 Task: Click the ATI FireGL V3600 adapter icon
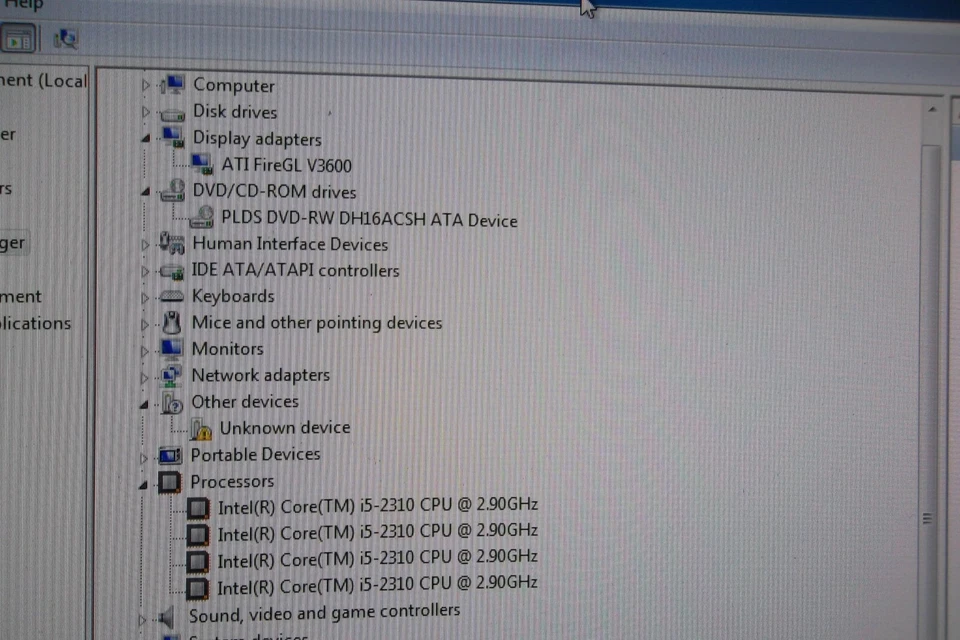(200, 164)
